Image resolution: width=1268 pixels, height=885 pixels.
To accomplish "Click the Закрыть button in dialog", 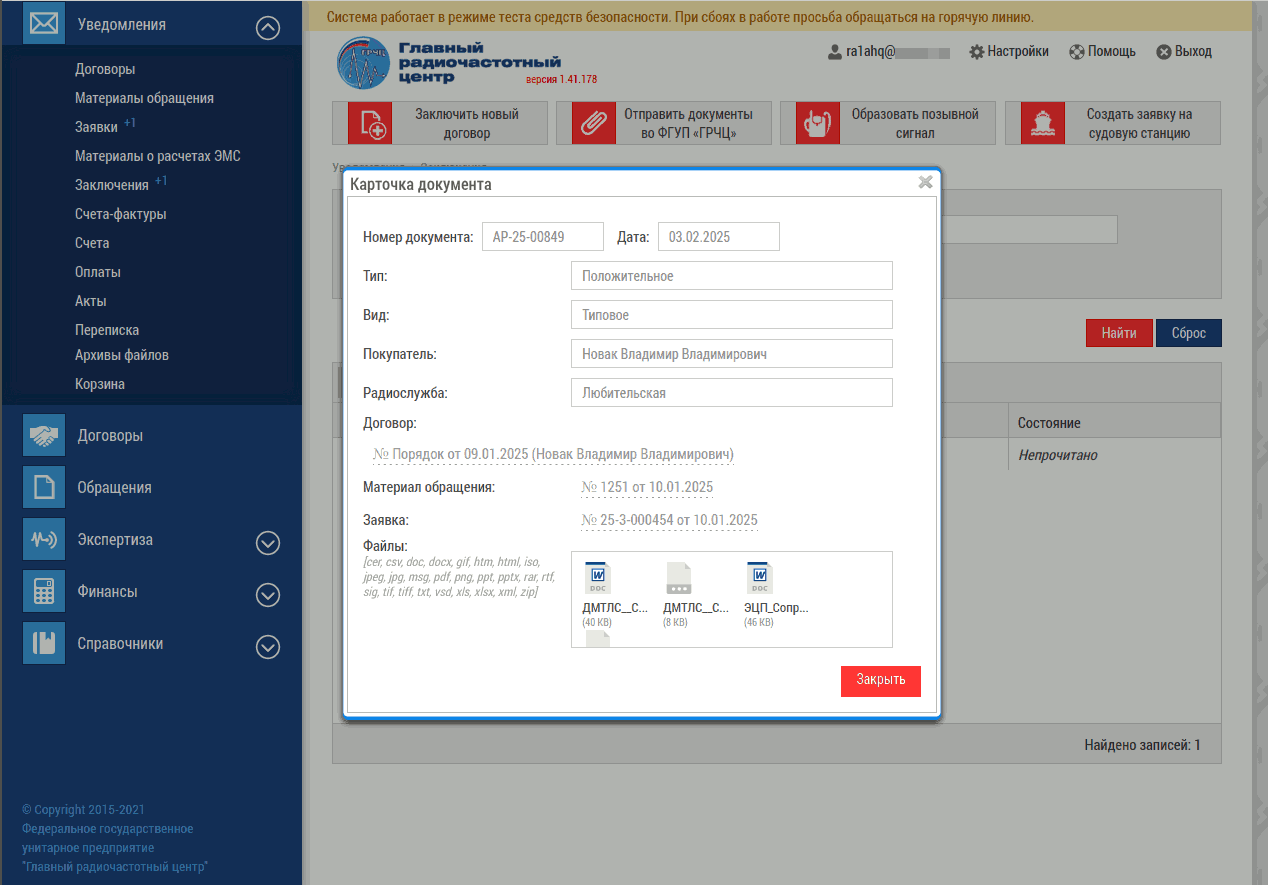I will (881, 680).
